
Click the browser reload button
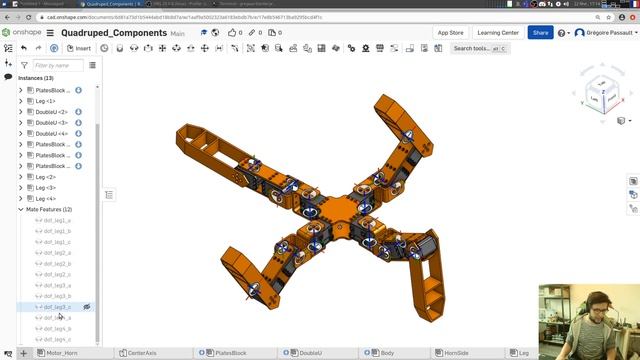pos(29,17)
